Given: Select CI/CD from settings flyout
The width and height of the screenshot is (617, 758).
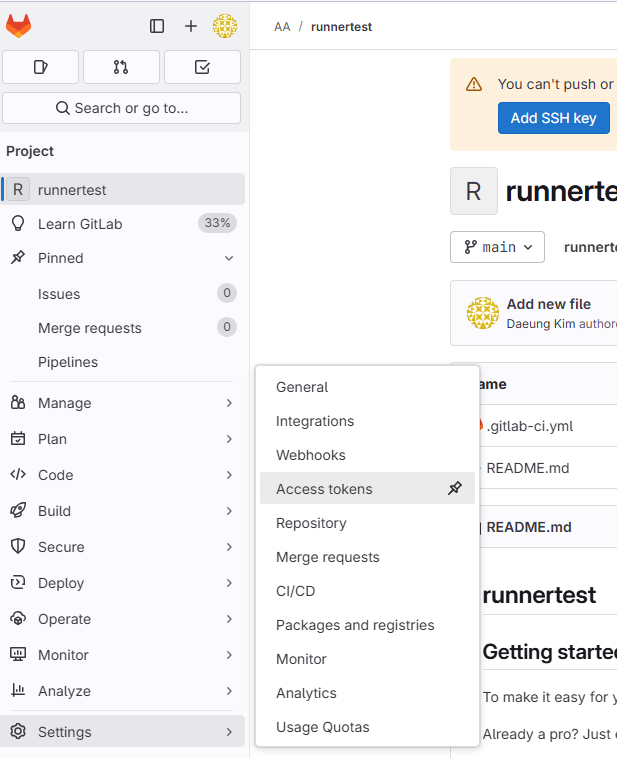Looking at the screenshot, I should 296,591.
